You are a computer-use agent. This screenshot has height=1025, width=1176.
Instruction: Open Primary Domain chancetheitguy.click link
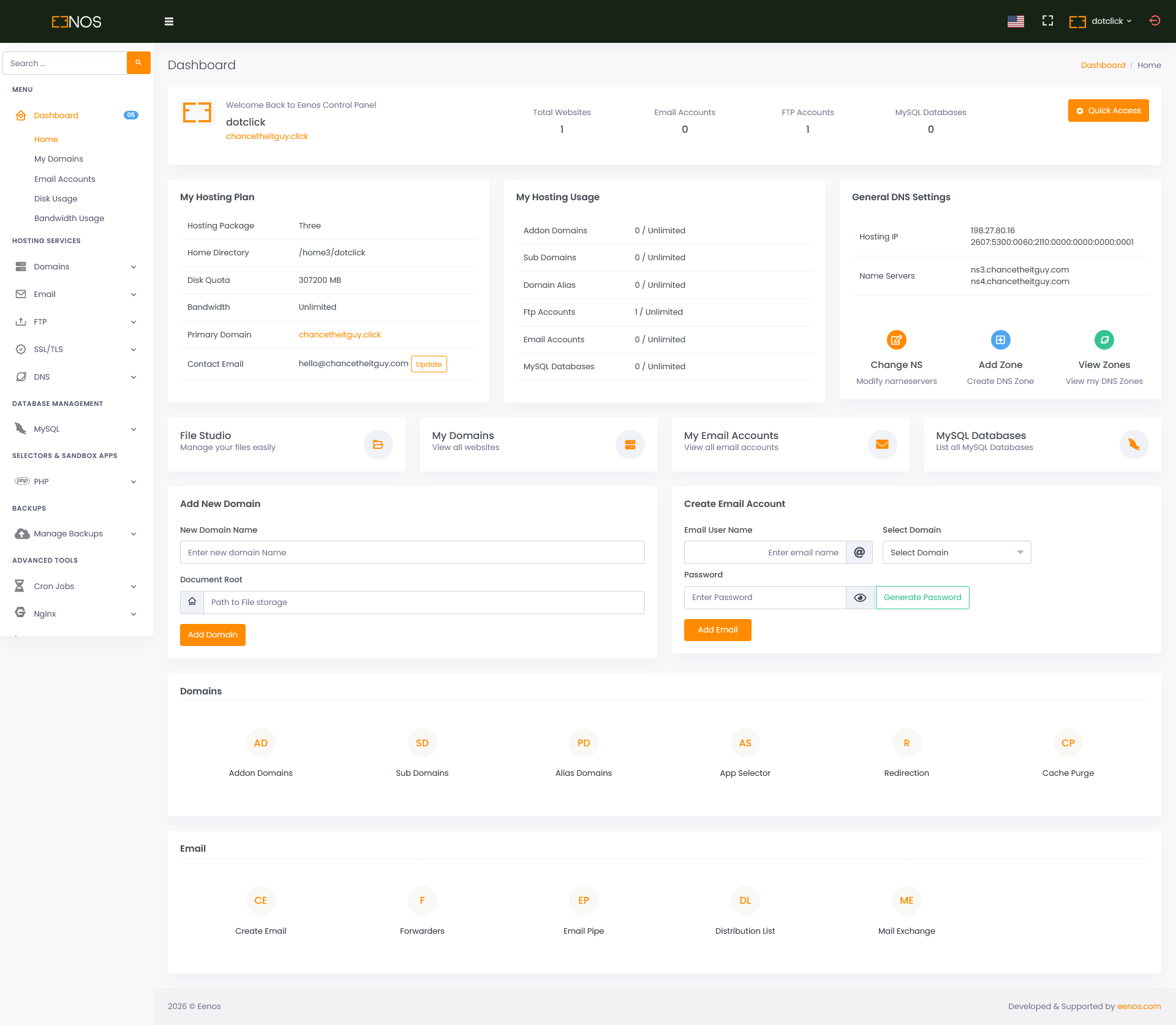pos(340,335)
